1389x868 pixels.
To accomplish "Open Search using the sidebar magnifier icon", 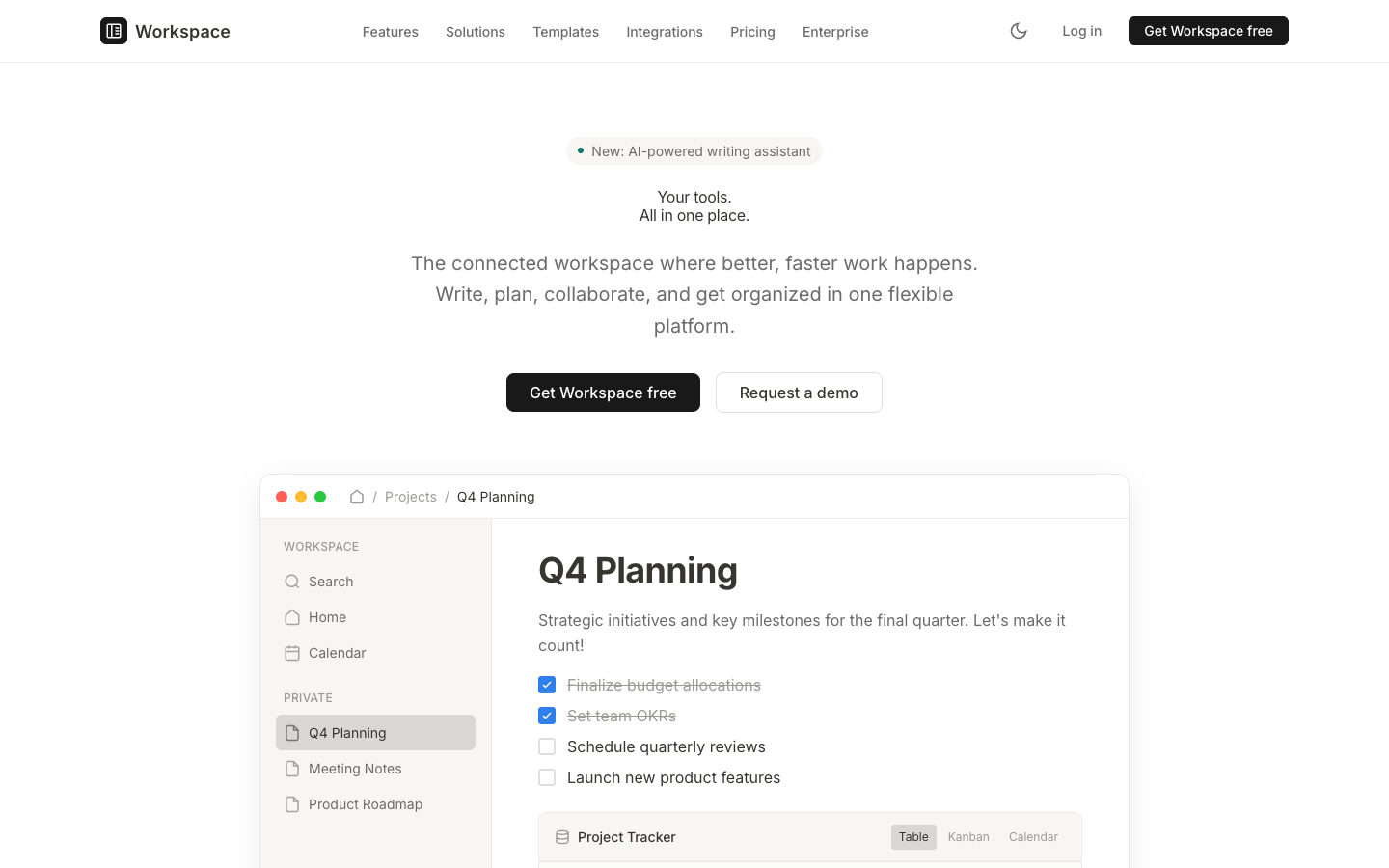I will pyautogui.click(x=292, y=582).
